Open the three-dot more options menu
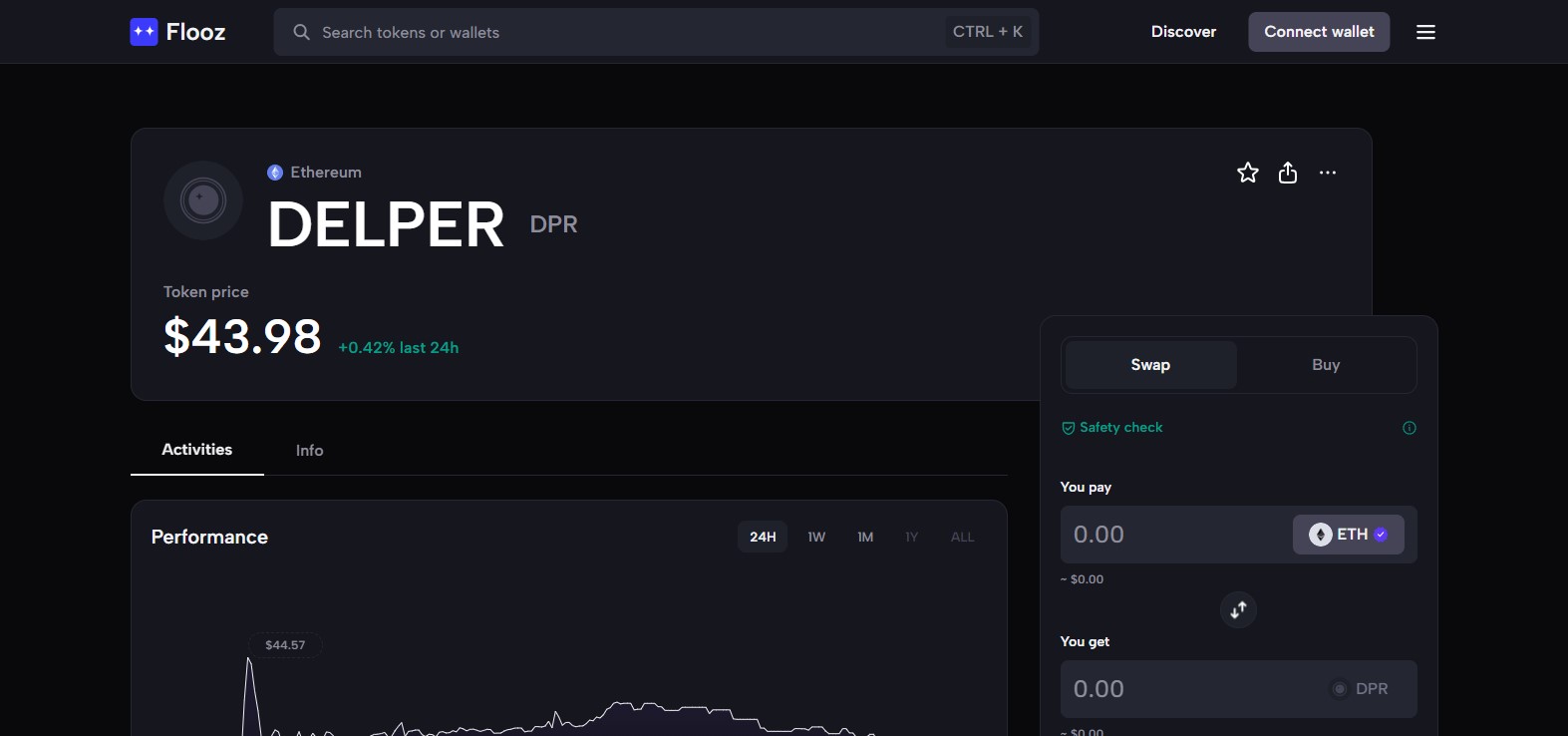The width and height of the screenshot is (1568, 736). pyautogui.click(x=1328, y=173)
